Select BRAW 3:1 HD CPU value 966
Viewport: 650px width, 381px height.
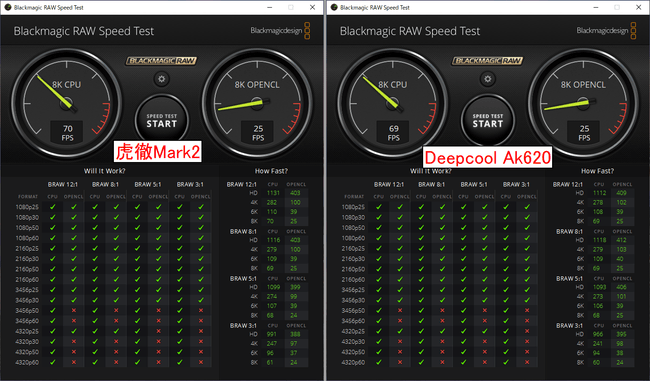598,334
